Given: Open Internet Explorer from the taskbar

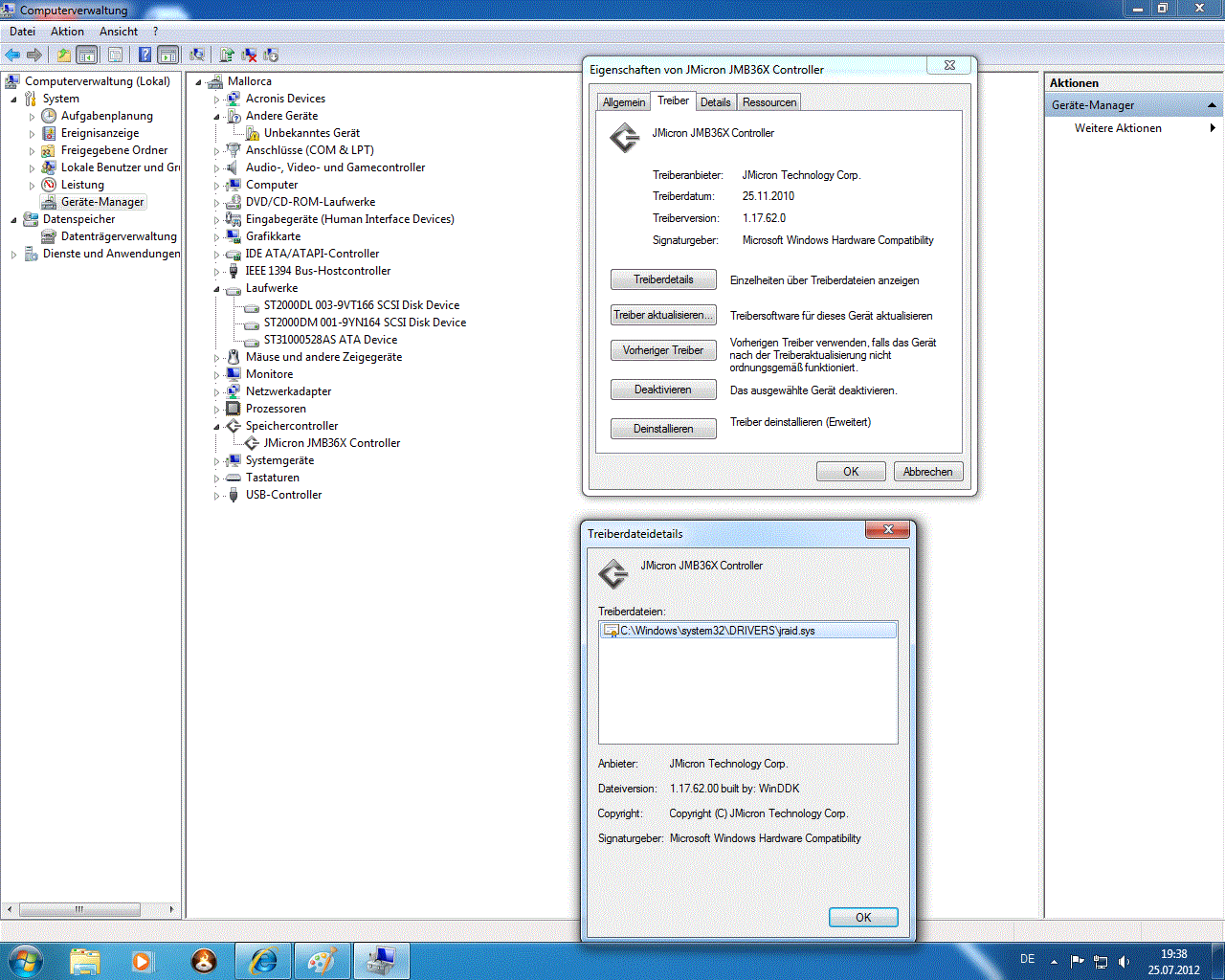Looking at the screenshot, I should 262,961.
